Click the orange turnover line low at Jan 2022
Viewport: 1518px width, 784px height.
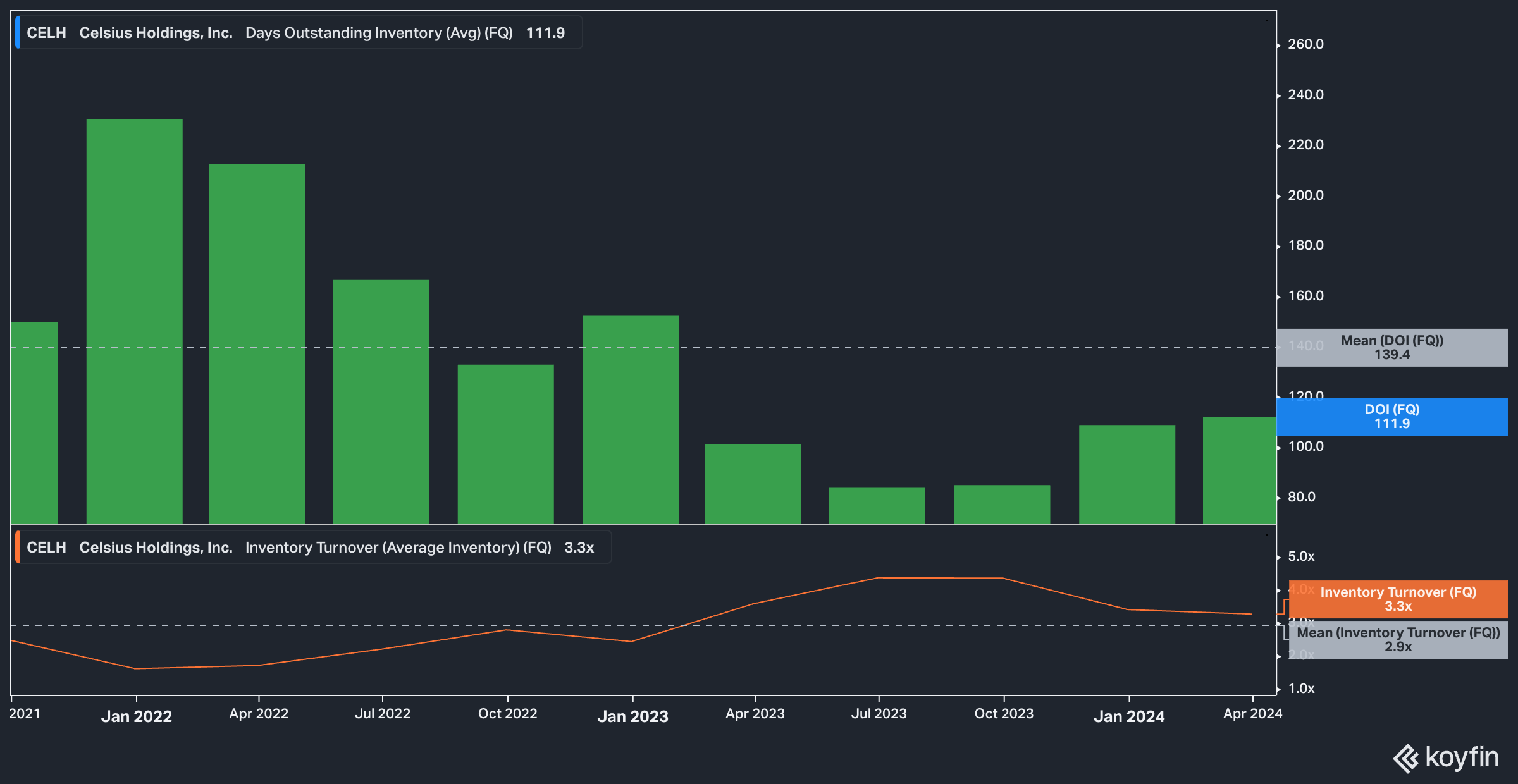[135, 668]
